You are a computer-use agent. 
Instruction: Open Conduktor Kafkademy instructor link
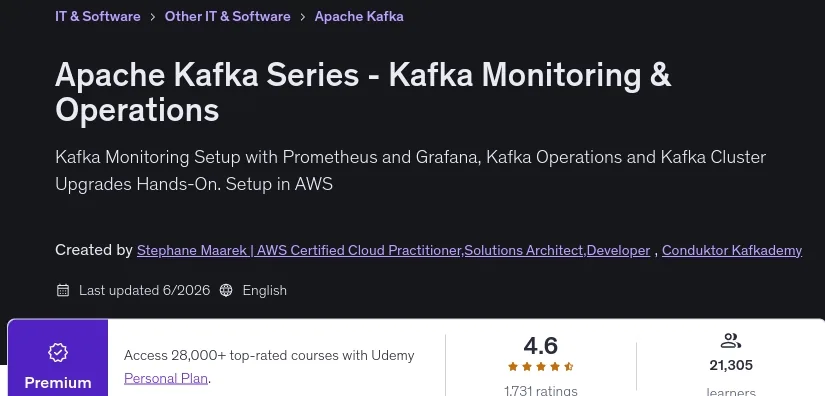[732, 250]
